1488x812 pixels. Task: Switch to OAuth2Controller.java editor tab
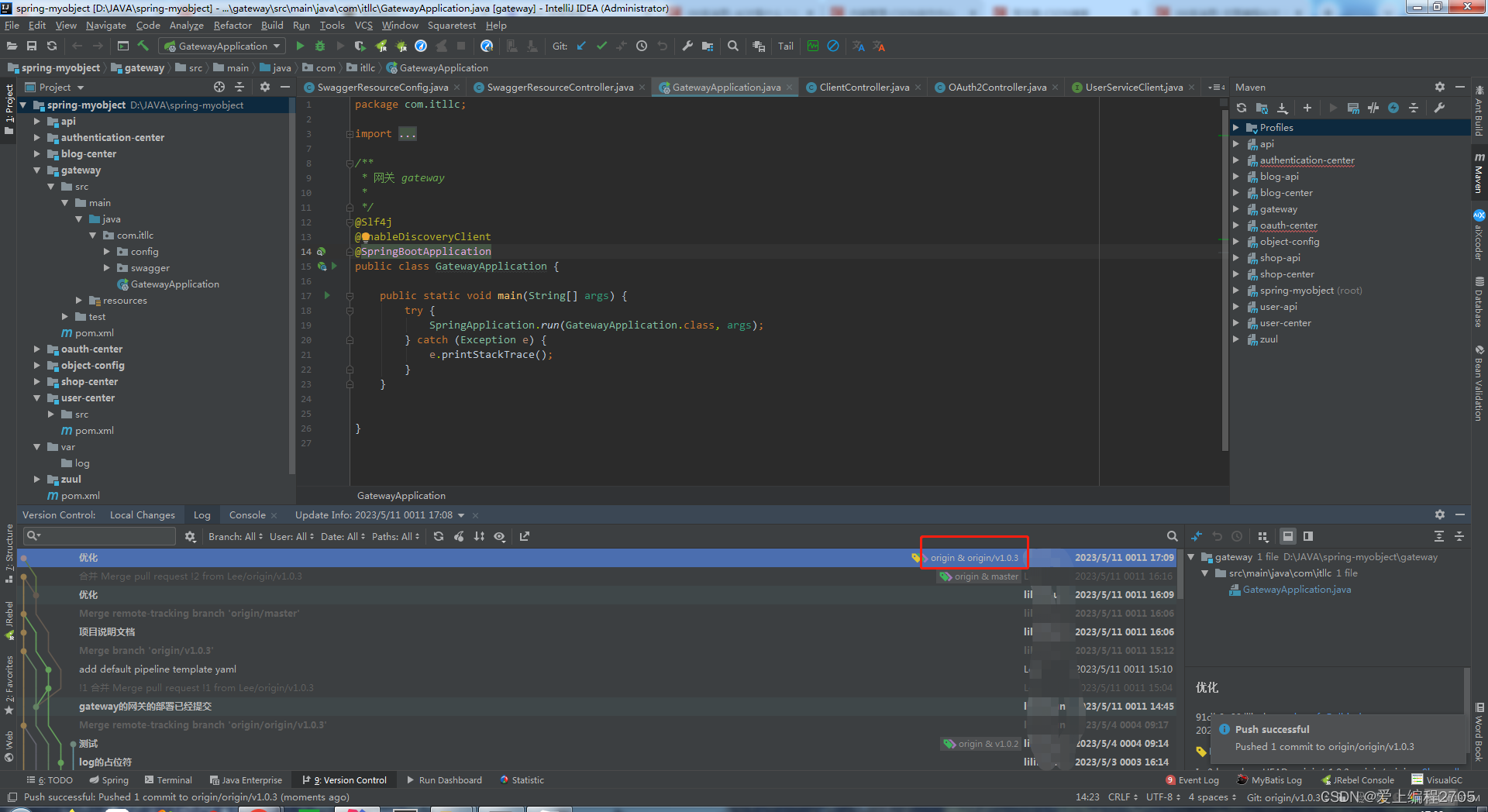pos(997,87)
